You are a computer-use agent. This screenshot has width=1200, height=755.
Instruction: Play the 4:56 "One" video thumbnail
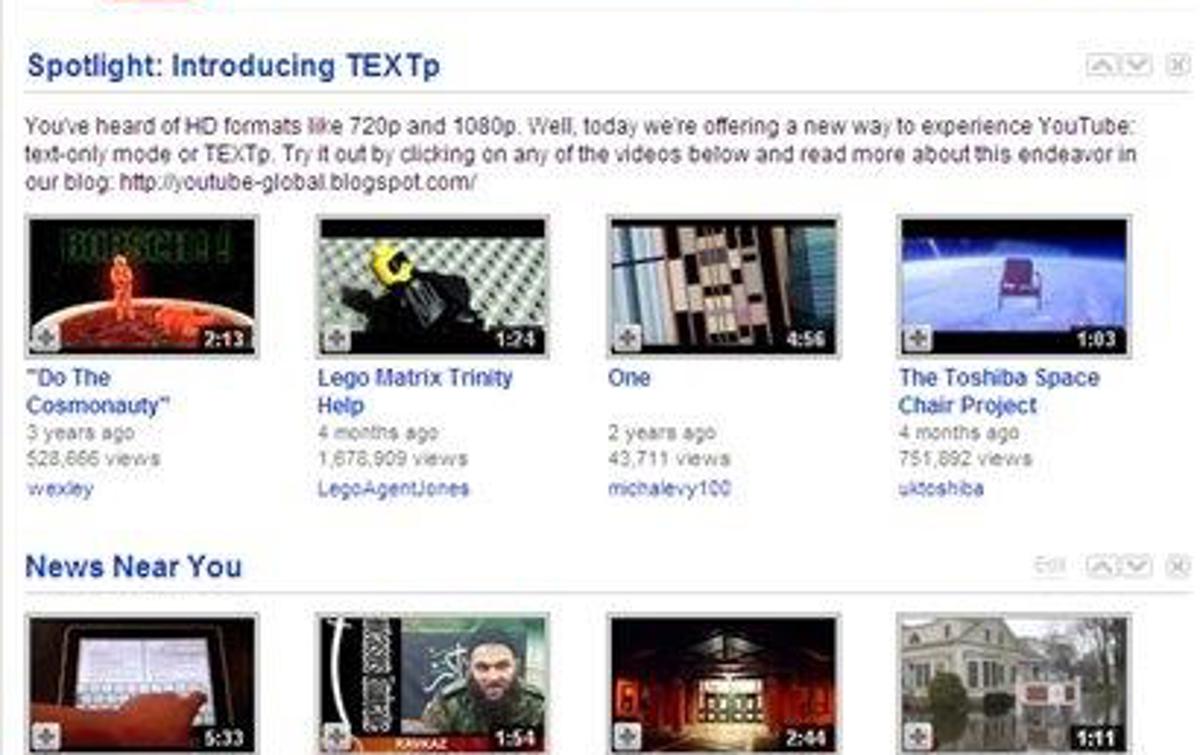click(x=723, y=286)
